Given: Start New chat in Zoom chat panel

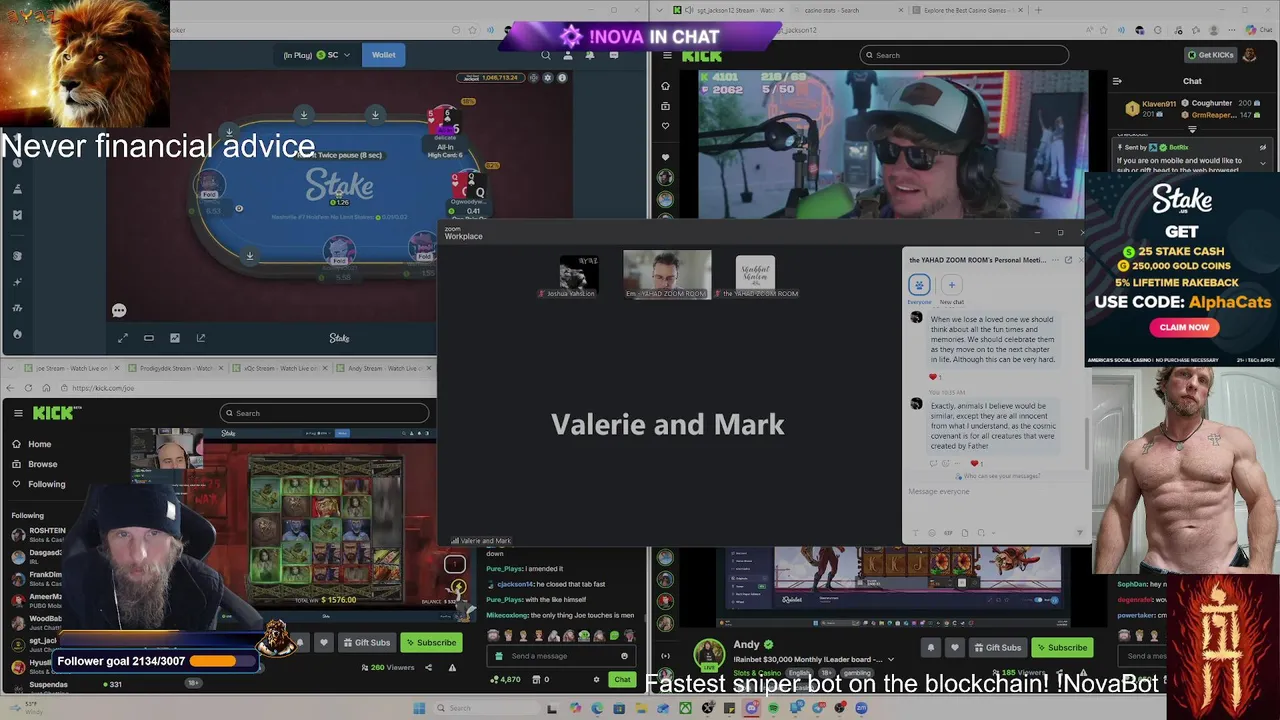Looking at the screenshot, I should tap(951, 285).
